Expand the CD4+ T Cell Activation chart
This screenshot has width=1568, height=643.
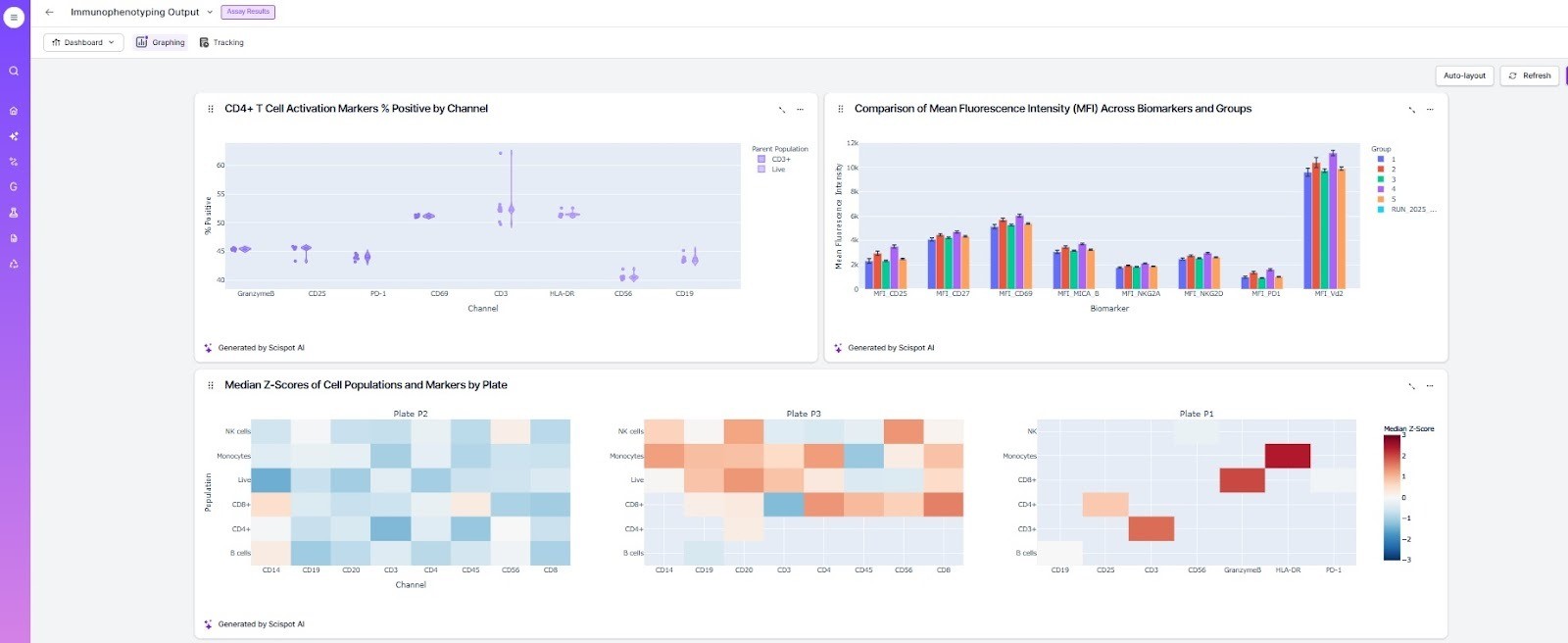[x=781, y=110]
